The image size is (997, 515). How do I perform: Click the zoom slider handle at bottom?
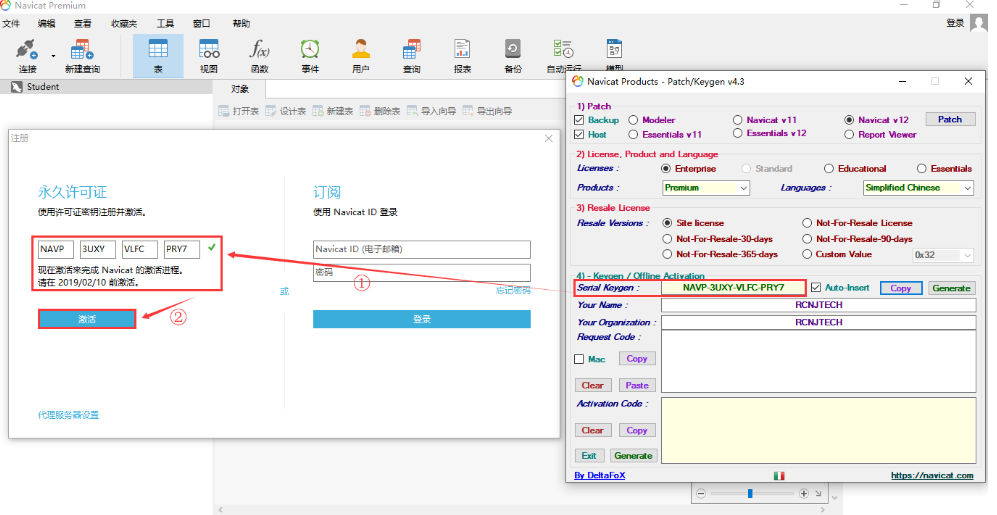click(x=750, y=493)
